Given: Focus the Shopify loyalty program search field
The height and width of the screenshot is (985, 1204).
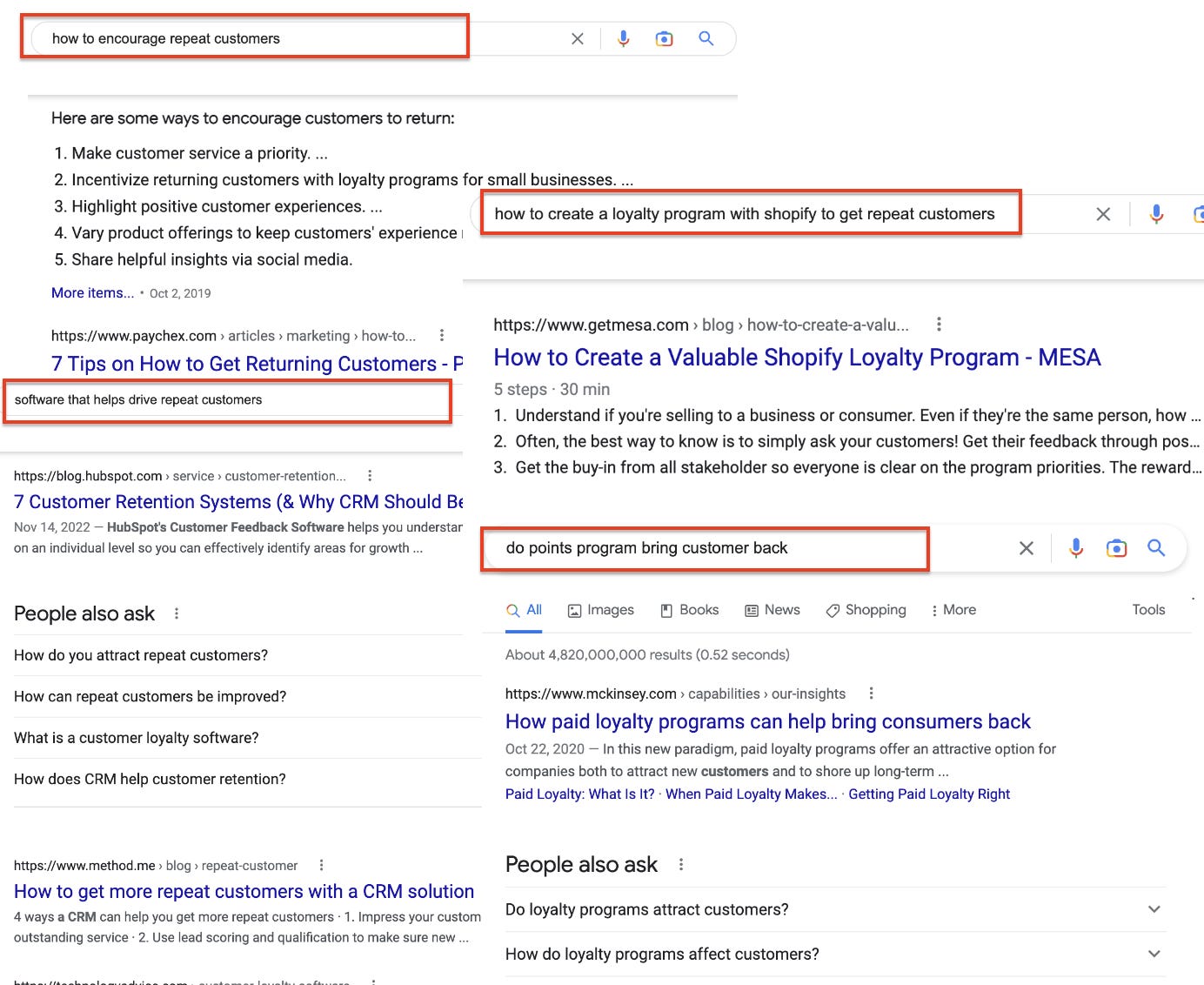Looking at the screenshot, I should coord(750,214).
